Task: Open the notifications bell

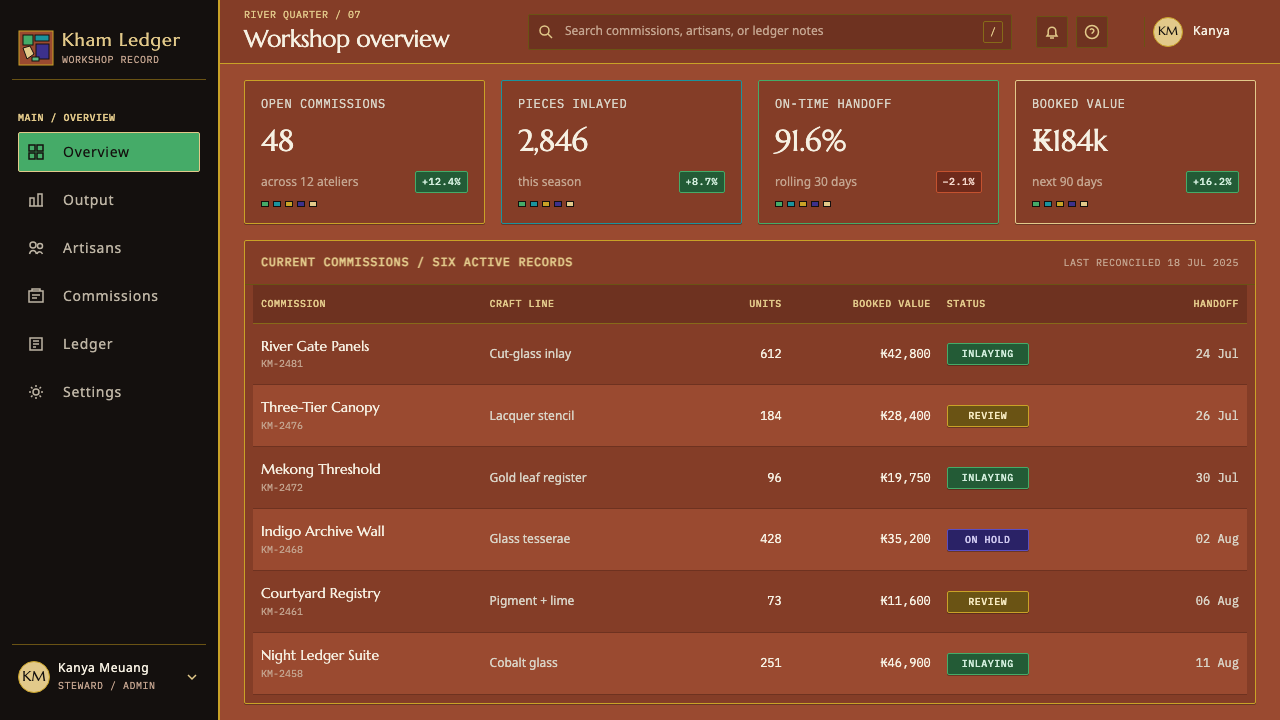Action: [x=1052, y=32]
